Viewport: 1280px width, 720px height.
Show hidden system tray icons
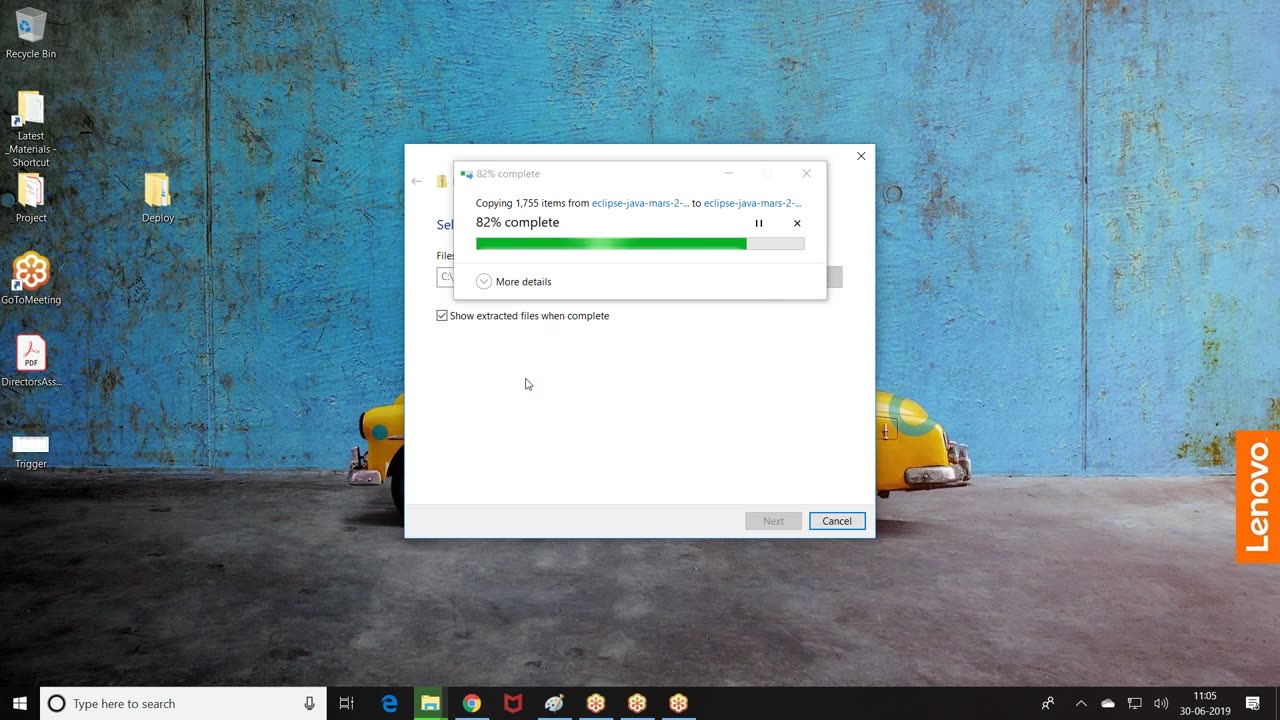pos(1081,704)
